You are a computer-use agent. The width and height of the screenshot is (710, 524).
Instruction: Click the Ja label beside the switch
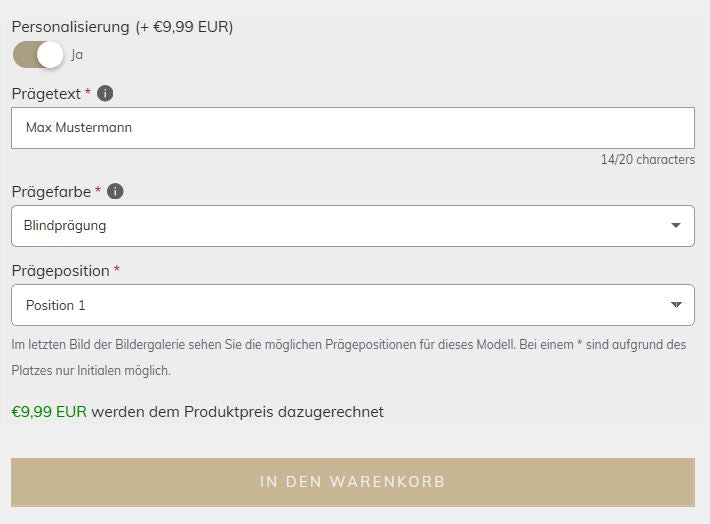tap(77, 55)
